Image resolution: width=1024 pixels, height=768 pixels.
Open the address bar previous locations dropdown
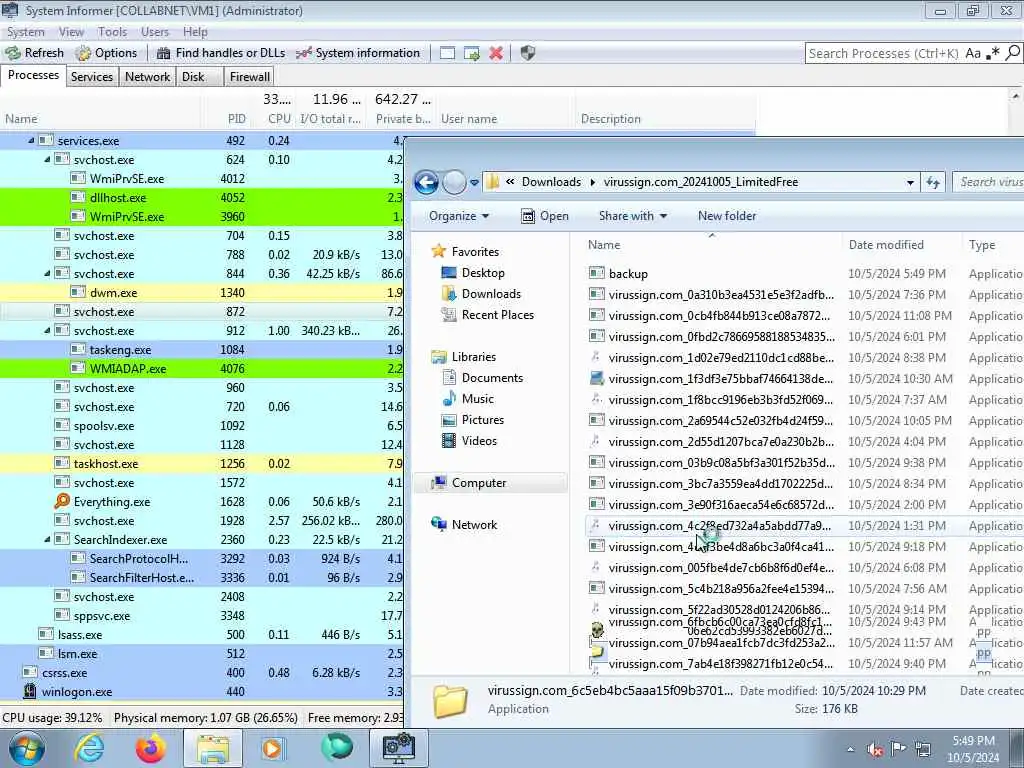pyautogui.click(x=910, y=183)
